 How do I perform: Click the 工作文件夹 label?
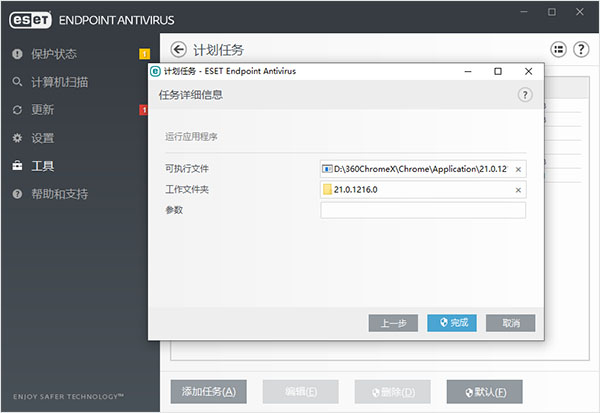[x=187, y=189]
